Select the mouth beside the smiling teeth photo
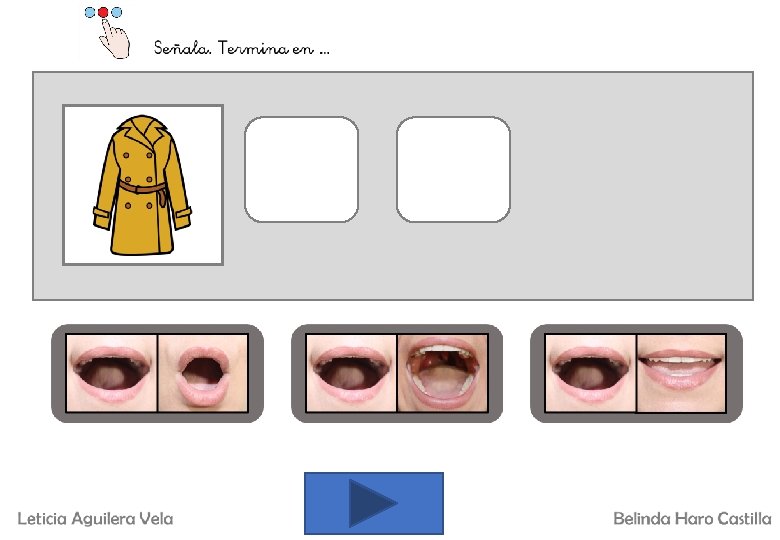Viewport: 780px width, 540px height. [x=590, y=373]
